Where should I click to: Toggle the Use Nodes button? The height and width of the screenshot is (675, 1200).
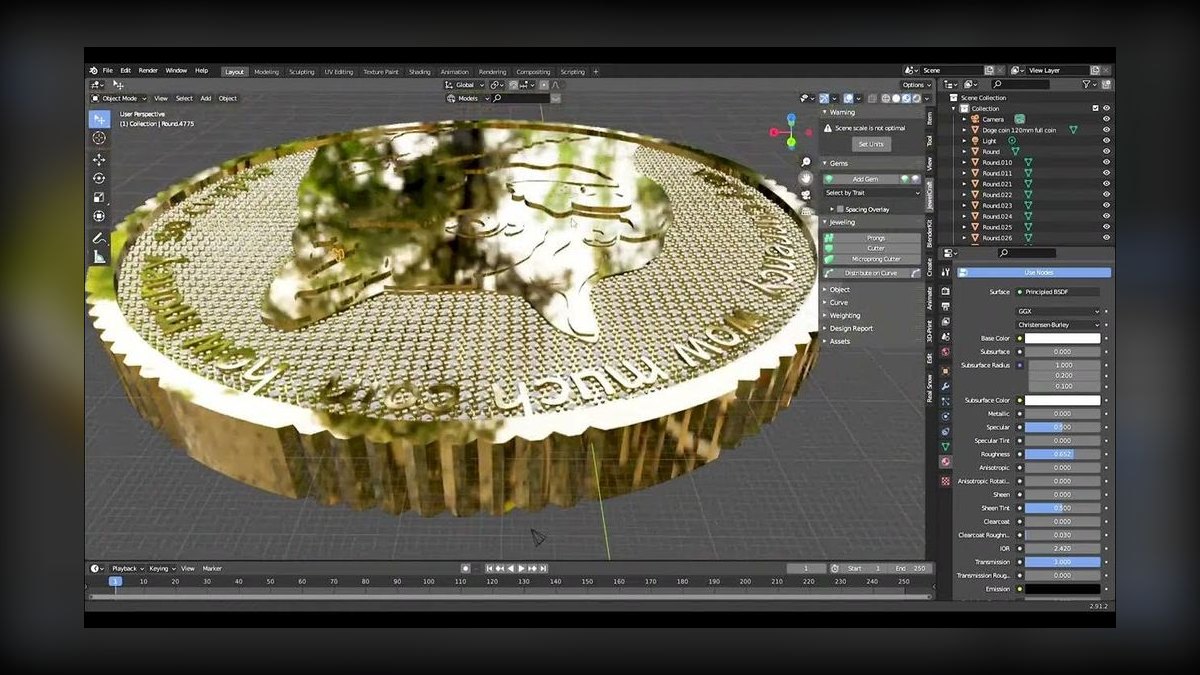coord(1034,272)
